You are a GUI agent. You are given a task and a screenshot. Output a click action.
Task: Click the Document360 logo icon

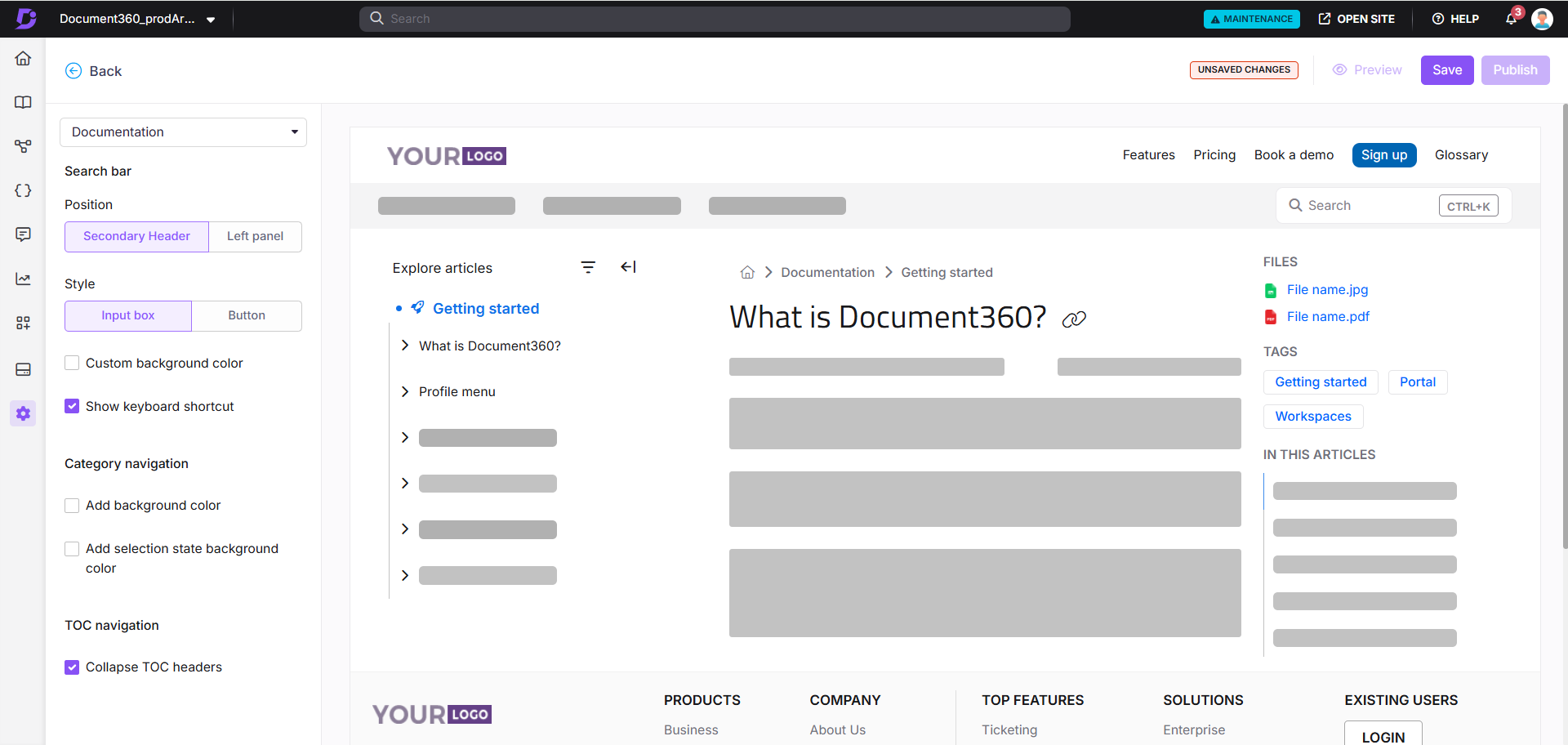[x=26, y=18]
